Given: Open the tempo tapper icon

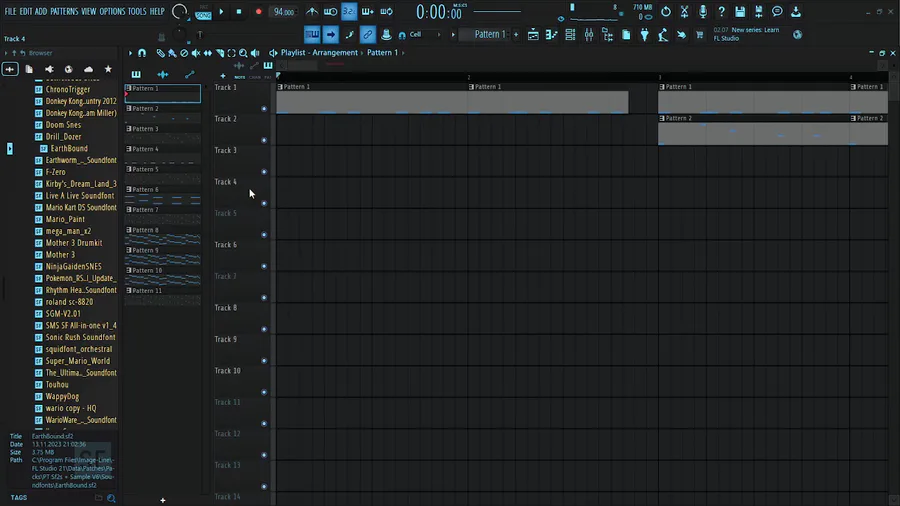Looking at the screenshot, I should coord(663,35).
